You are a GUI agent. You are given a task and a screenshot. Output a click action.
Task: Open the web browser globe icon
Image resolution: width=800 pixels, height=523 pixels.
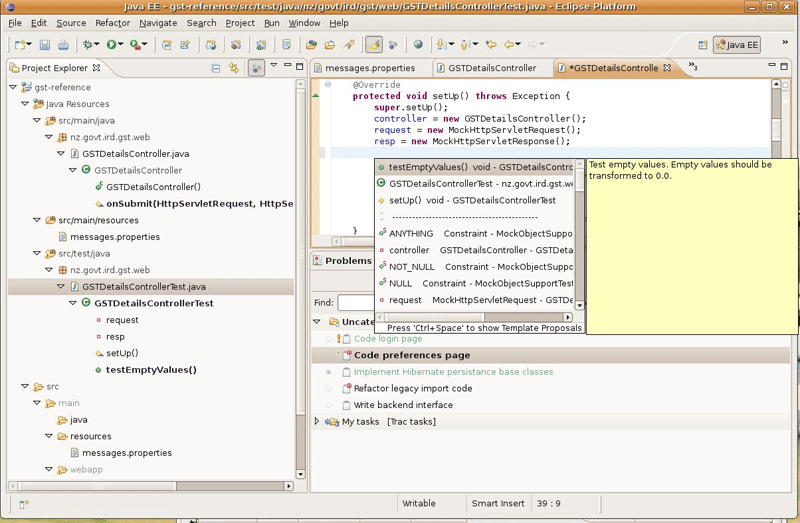418,45
